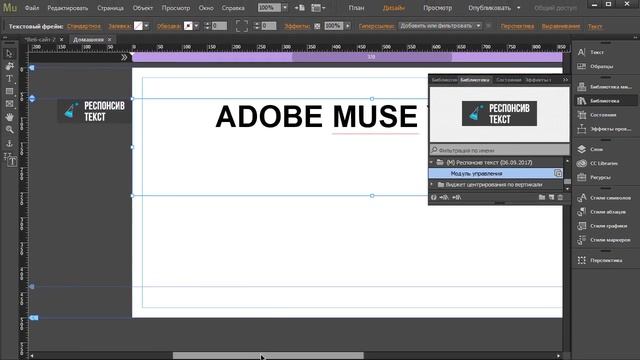Select the Zoom magnifier tool
This screenshot has height=360, width=640.
point(9,130)
